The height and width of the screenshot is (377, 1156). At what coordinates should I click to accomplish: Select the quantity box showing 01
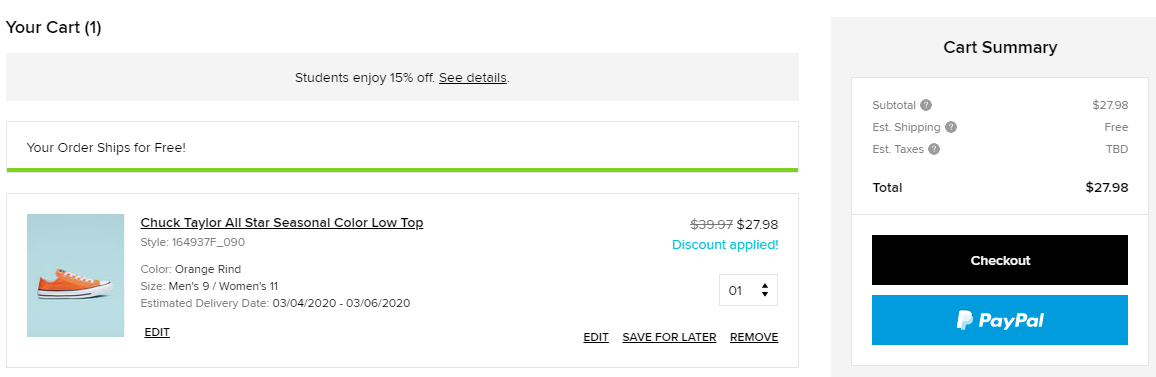click(x=748, y=290)
